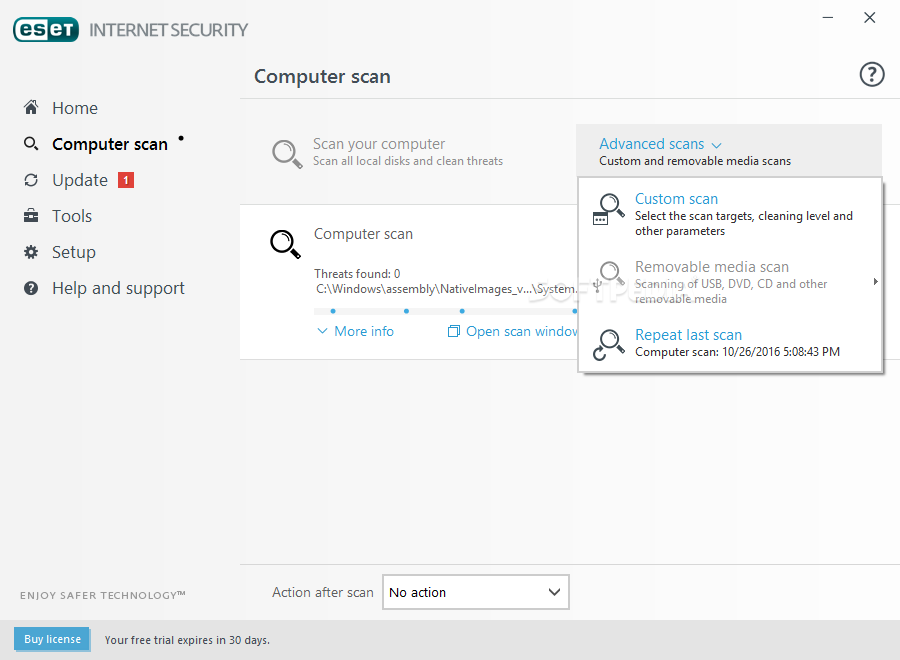Screen dimensions: 900x660
Task: Click the Help and support question icon
Action: 31,288
